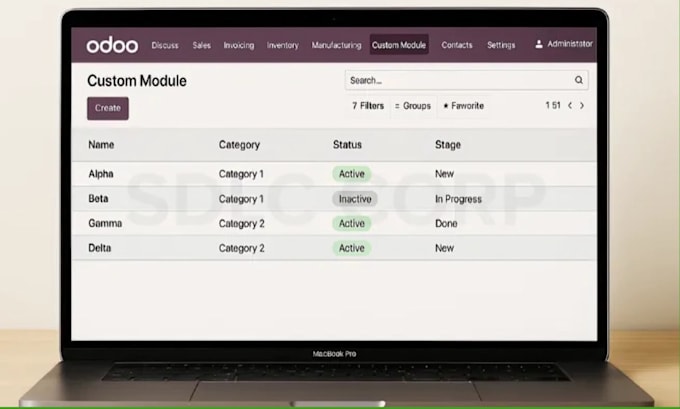Open the Delta record
680x409 pixels.
99,248
